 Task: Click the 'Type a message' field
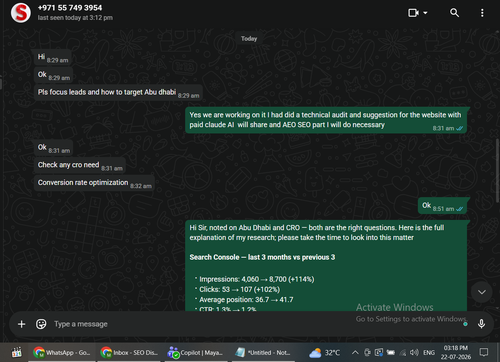coord(253,324)
